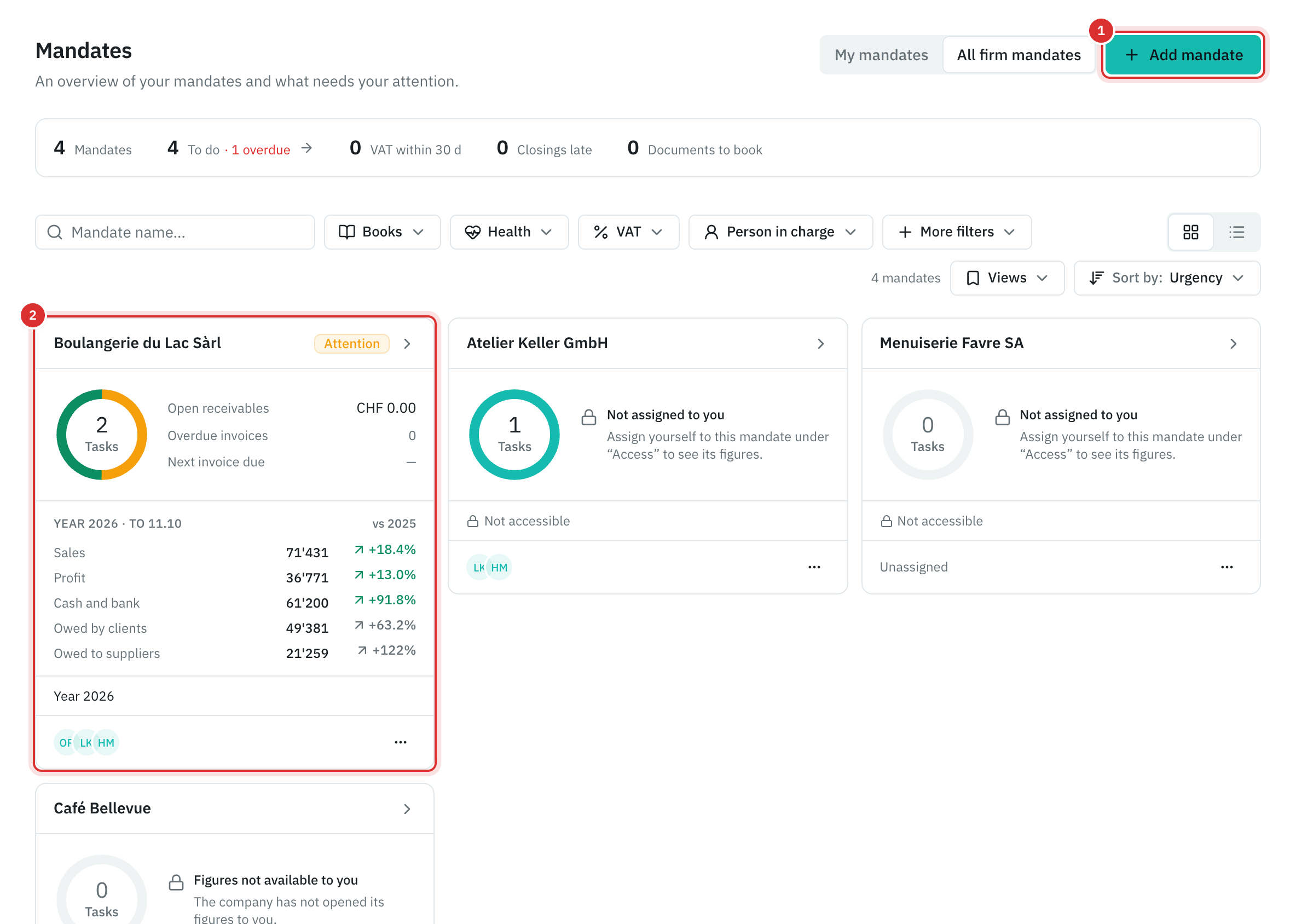Viewport: 1296px width, 924px height.
Task: Switch to list view layout
Action: pos(1236,232)
